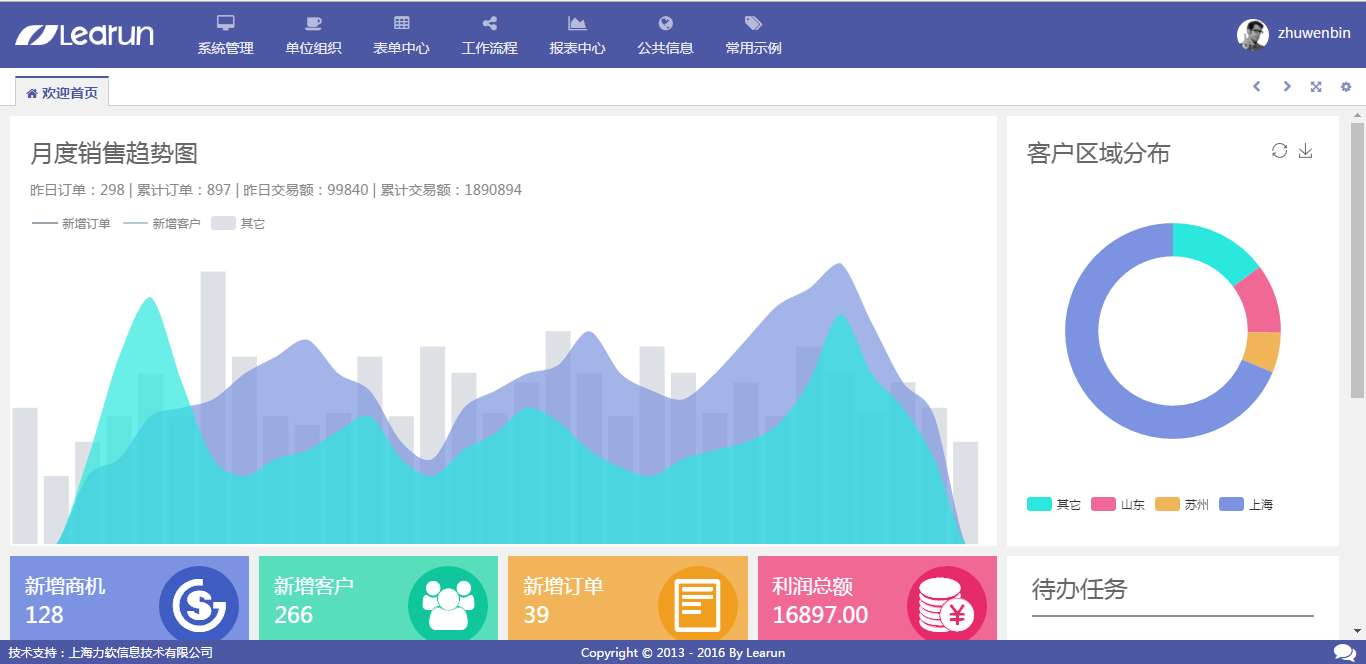Toggle the 上海 pie legend entry
Image resolution: width=1366 pixels, height=664 pixels.
1246,505
